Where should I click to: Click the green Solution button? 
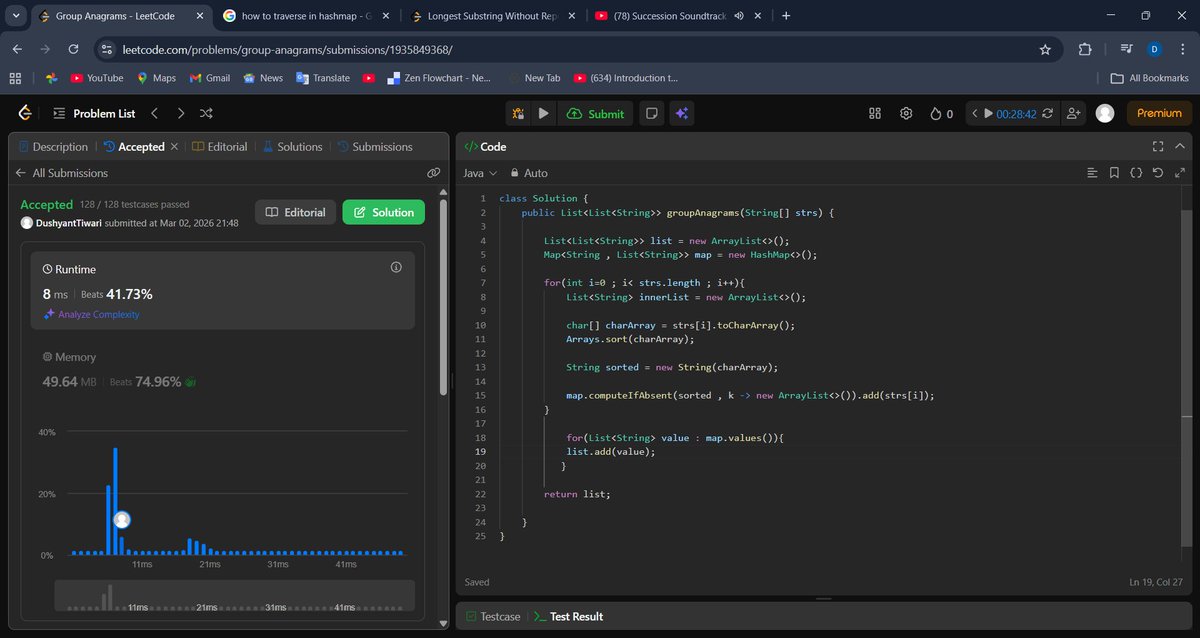coord(384,212)
